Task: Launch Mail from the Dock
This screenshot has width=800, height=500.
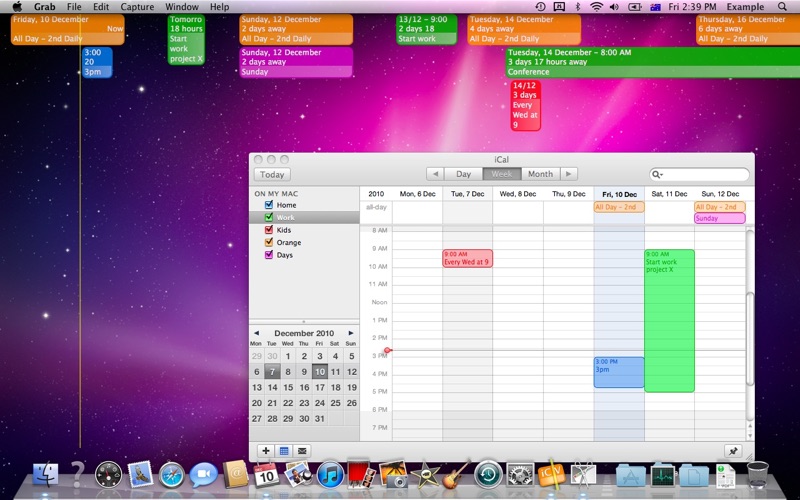Action: click(x=140, y=474)
